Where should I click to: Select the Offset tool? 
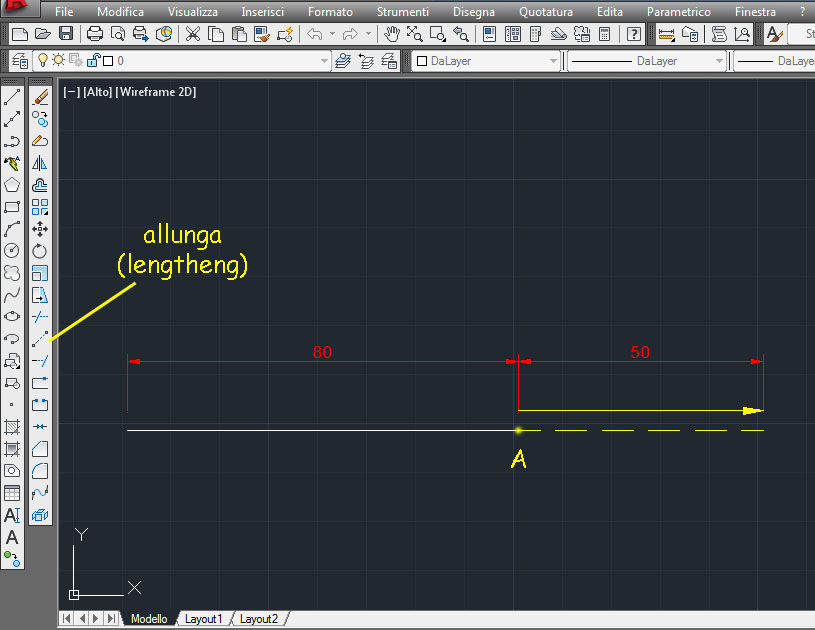(40, 185)
